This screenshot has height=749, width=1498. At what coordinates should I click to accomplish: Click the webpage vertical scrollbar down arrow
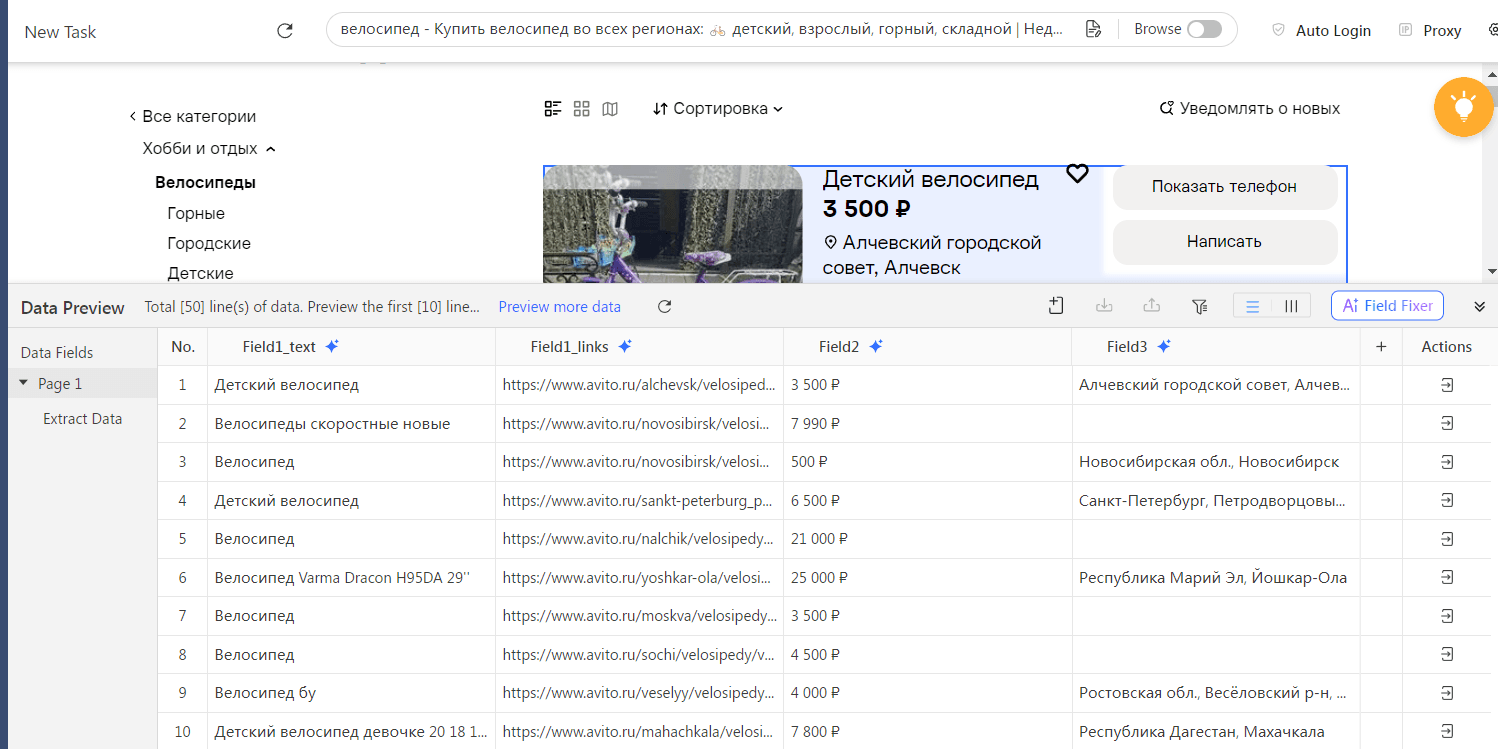pos(1491,271)
